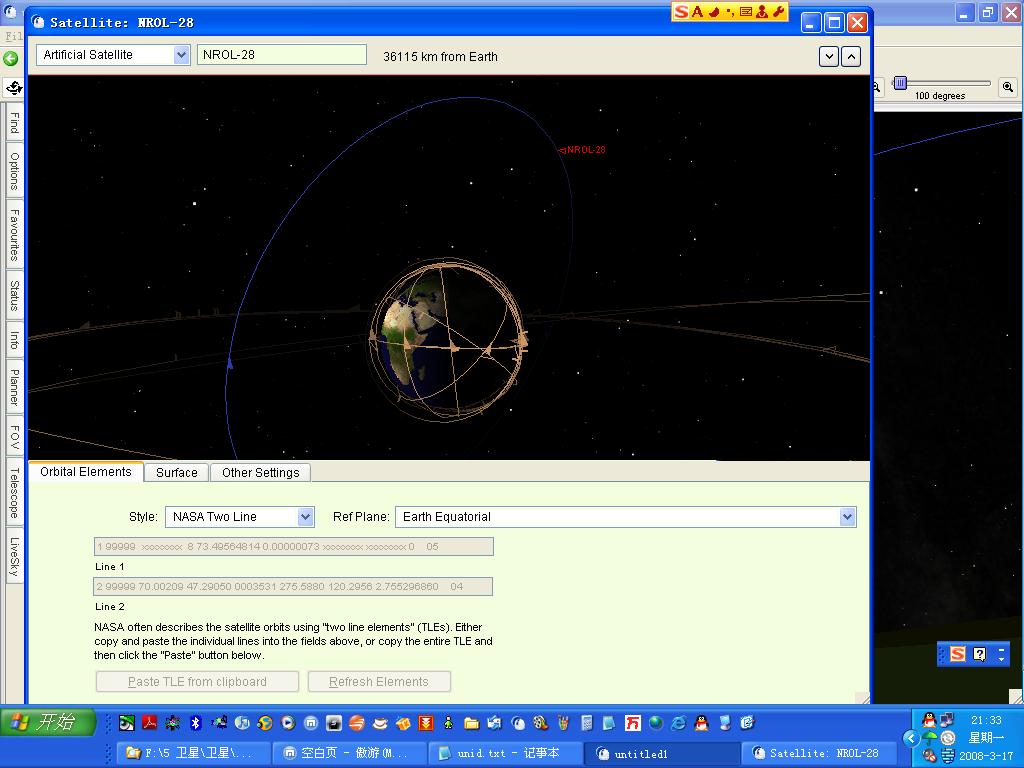Click the satellite-dish icon below the back arrow

pos(14,87)
